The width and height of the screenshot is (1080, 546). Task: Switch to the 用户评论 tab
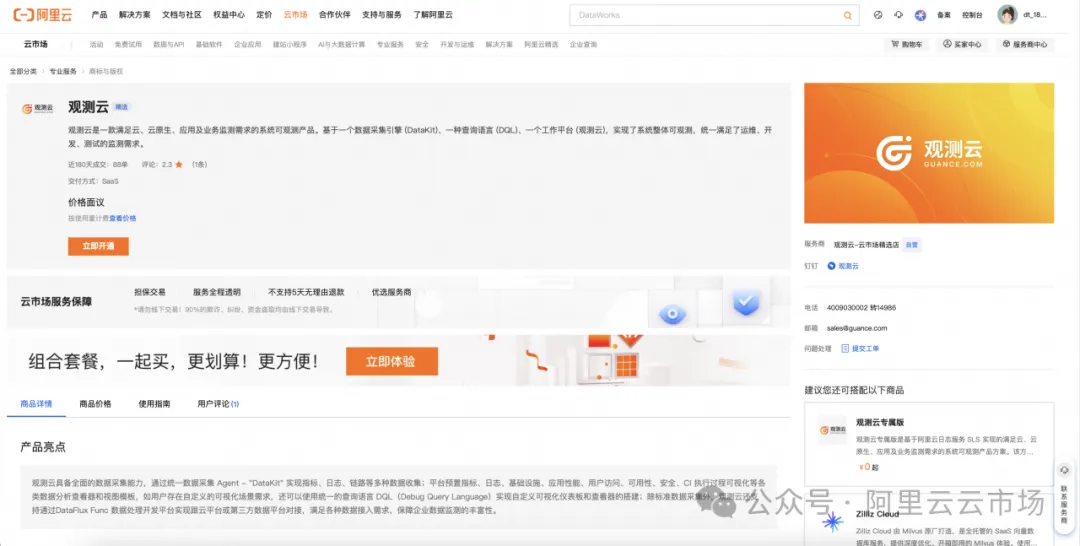tap(218, 404)
